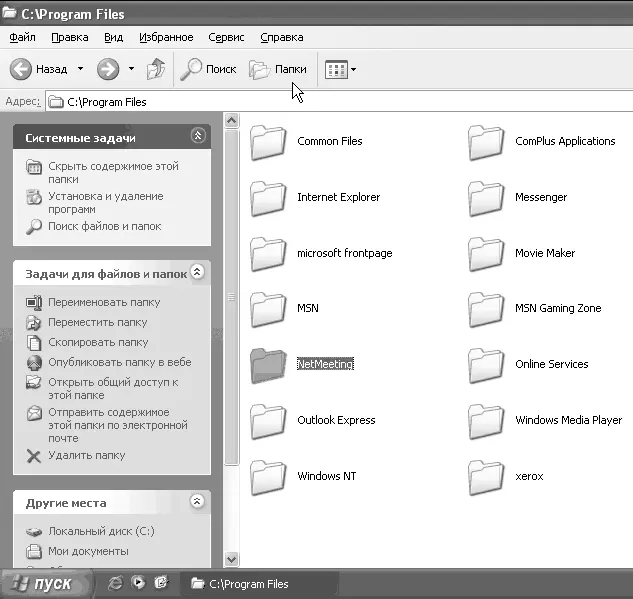Select the microsoft frontpage folder icon
Image resolution: width=633 pixels, height=599 pixels.
pos(268,254)
